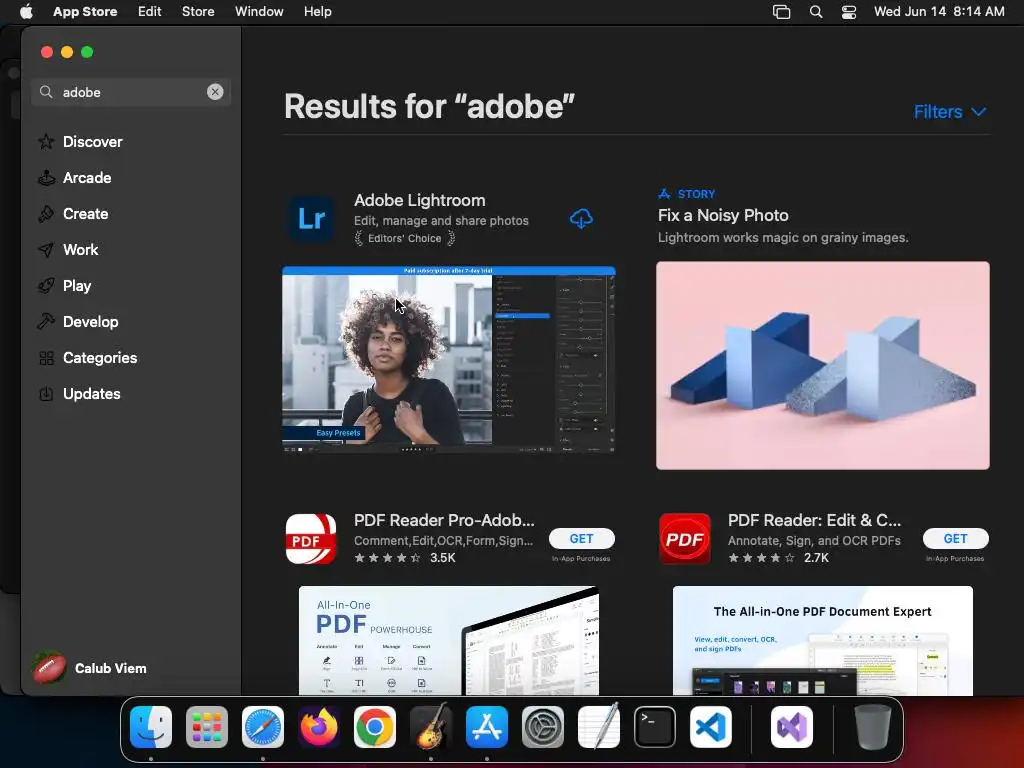The width and height of the screenshot is (1024, 768).
Task: Open PDF Reader: Edit & C... app icon
Action: 684,539
